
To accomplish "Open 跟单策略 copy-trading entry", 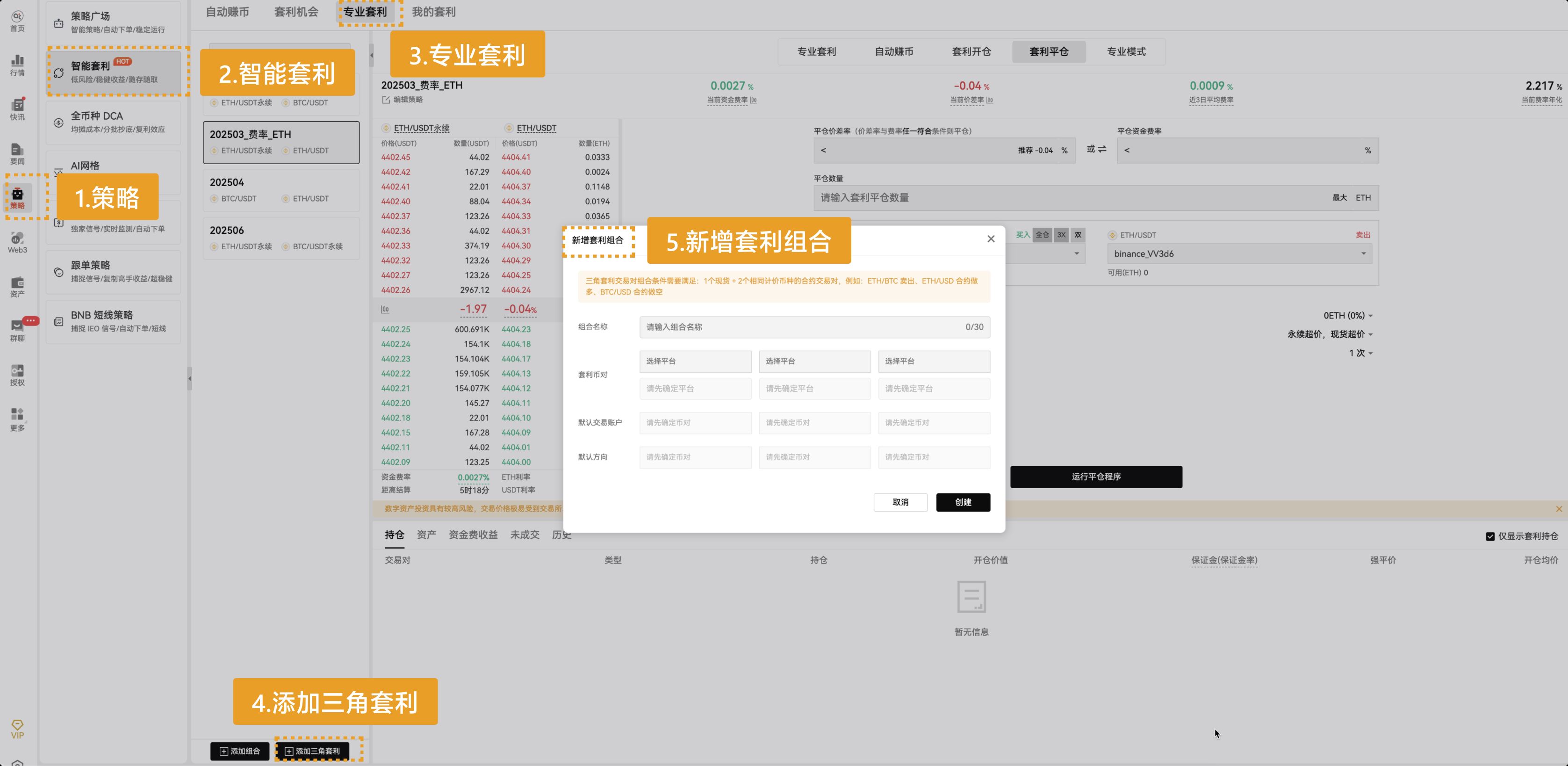I will point(113,272).
